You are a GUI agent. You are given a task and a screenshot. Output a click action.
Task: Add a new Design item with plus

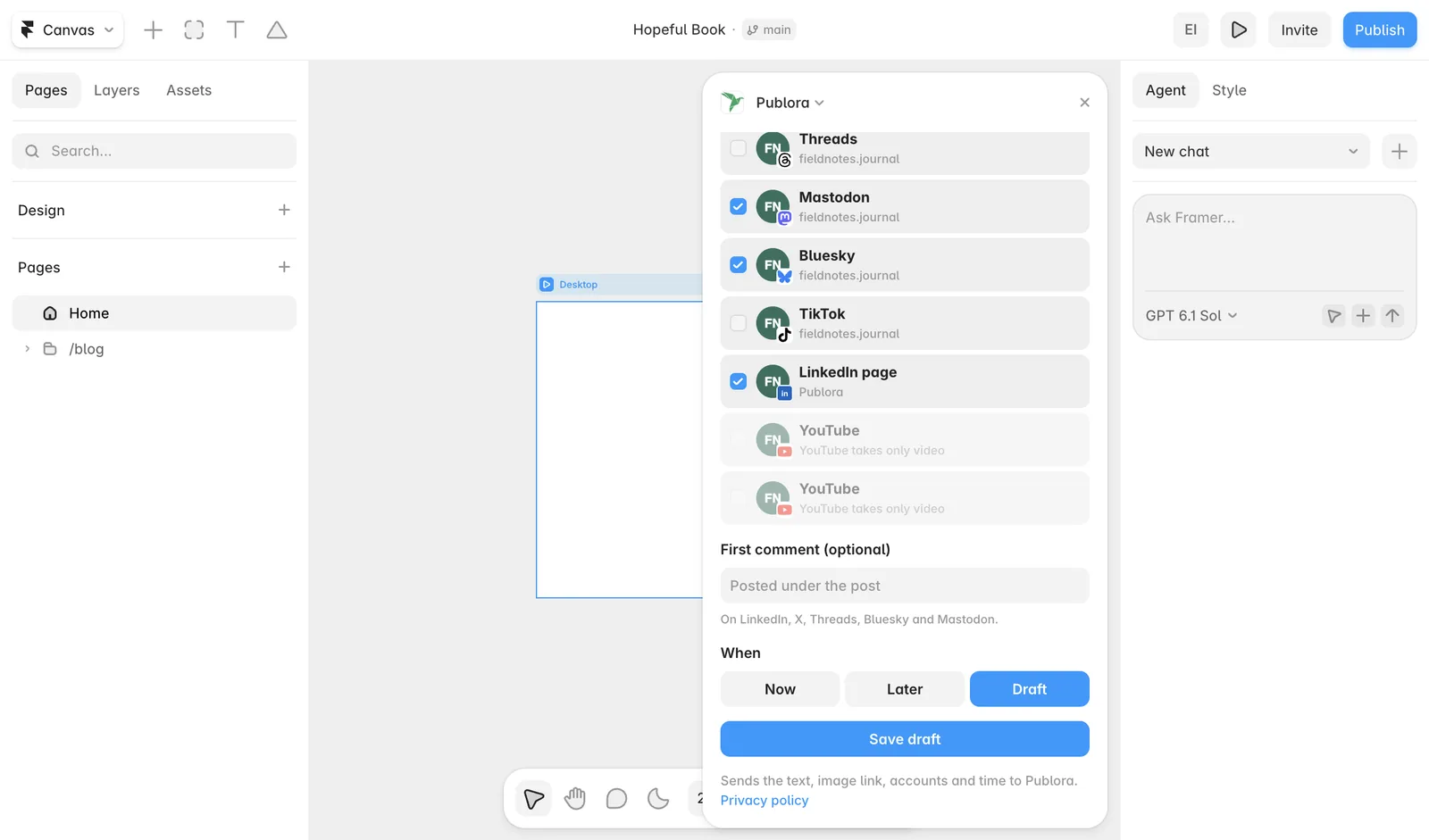[x=284, y=210]
